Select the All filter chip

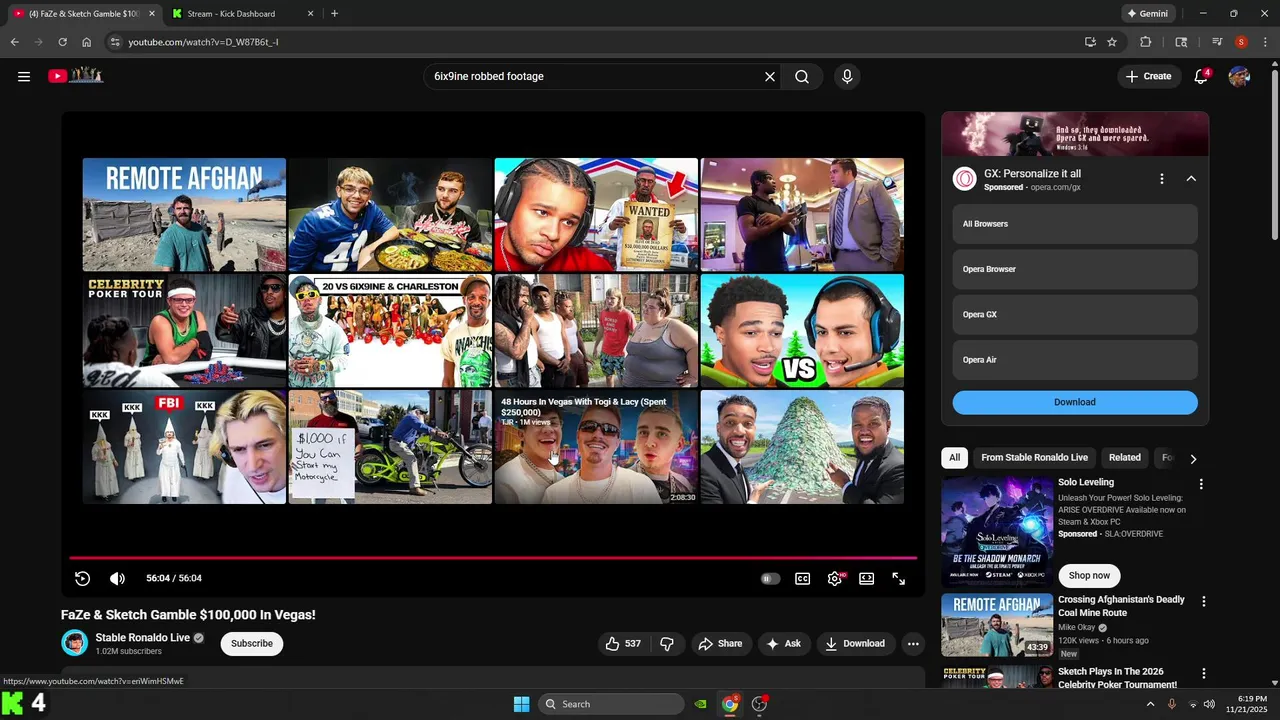coord(954,457)
